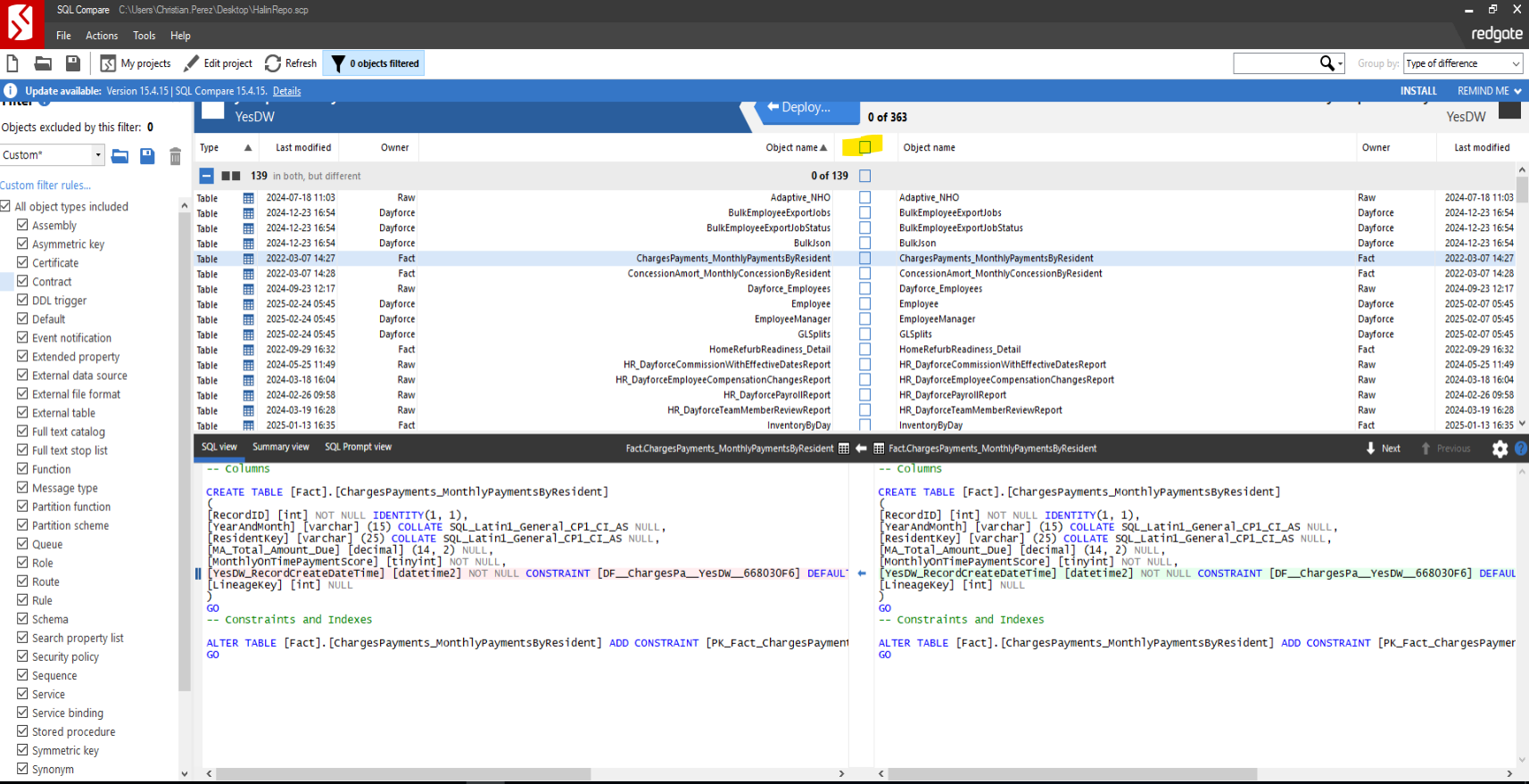The width and height of the screenshot is (1529, 784).
Task: Open the REMIND ME dropdown
Action: tap(1489, 91)
